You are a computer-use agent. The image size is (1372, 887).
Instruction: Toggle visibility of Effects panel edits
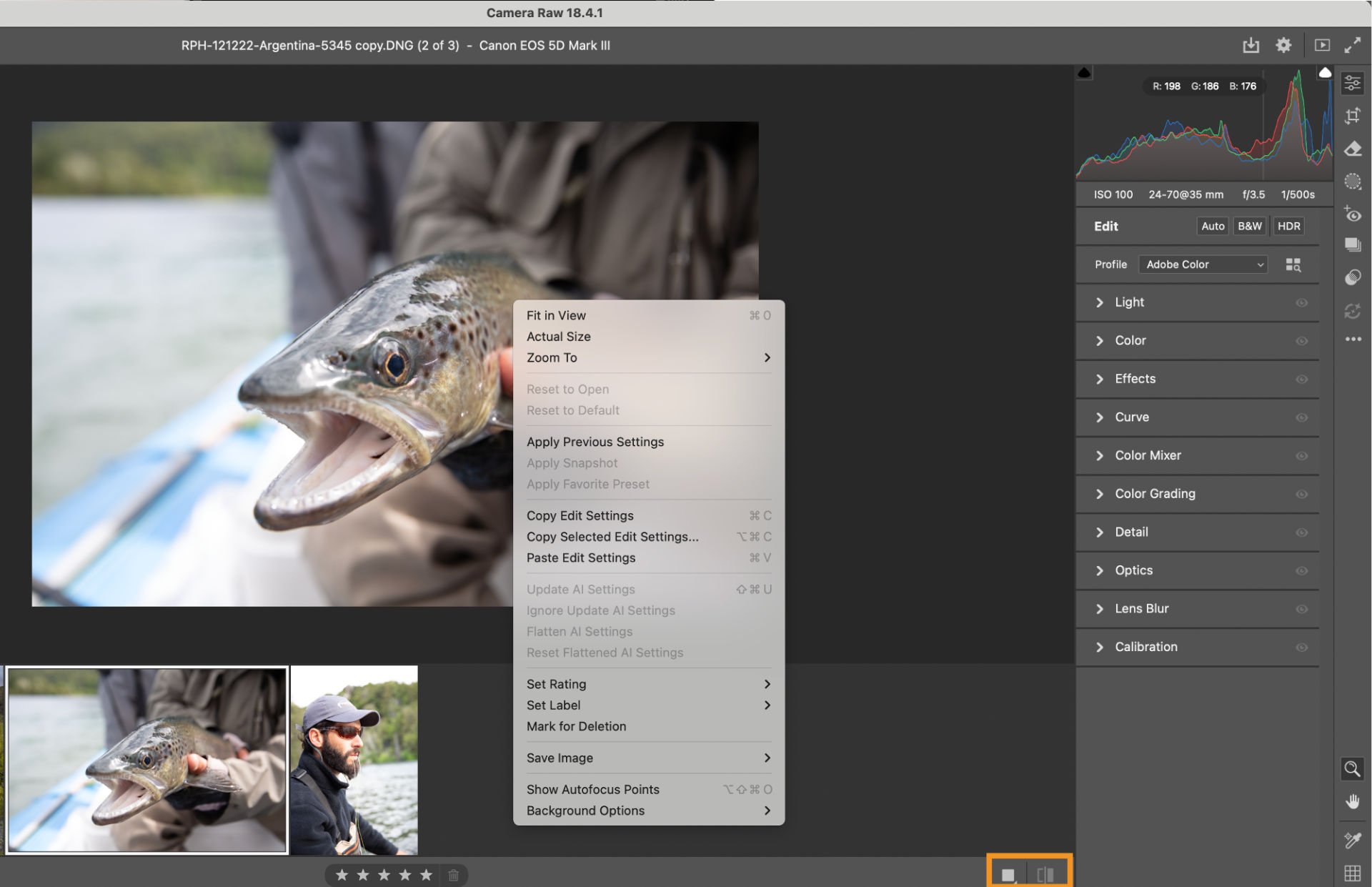pos(1301,380)
